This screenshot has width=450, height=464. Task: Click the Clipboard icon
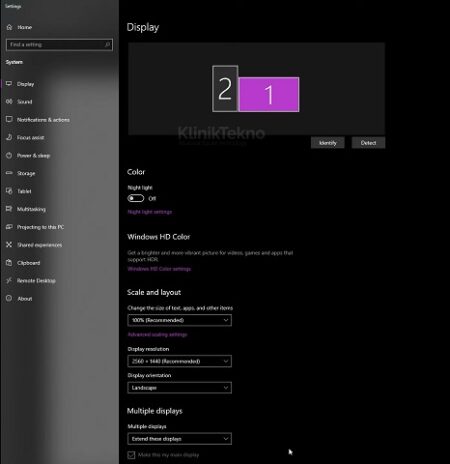coord(9,263)
